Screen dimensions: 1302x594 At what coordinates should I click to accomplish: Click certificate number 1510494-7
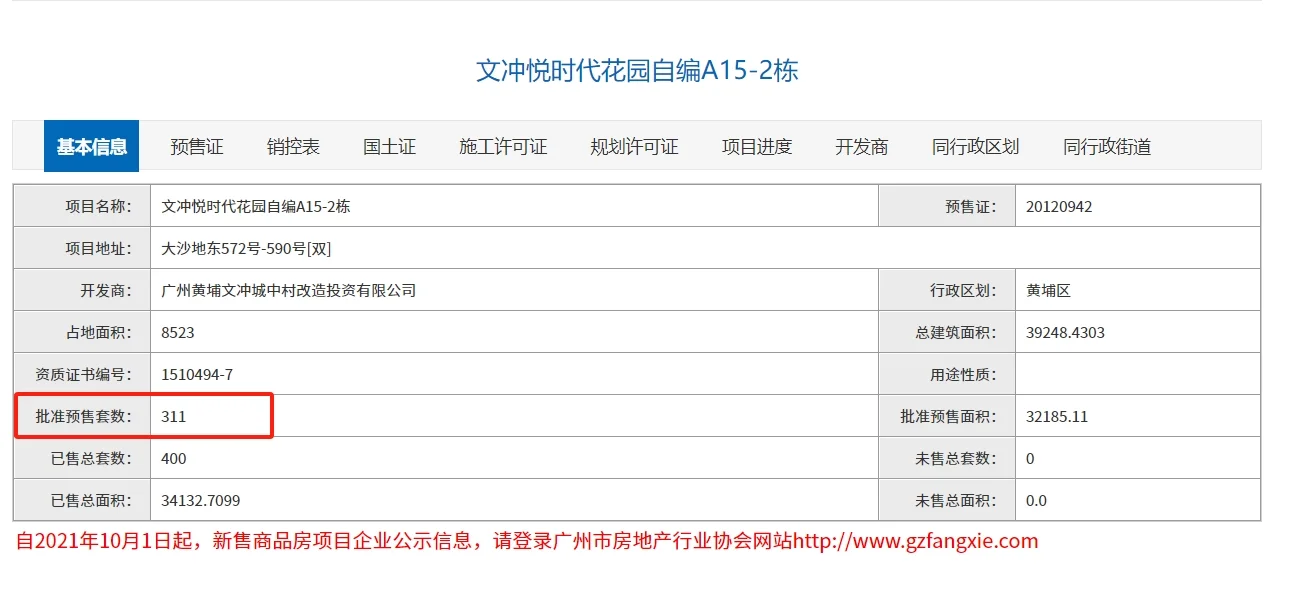(197, 375)
